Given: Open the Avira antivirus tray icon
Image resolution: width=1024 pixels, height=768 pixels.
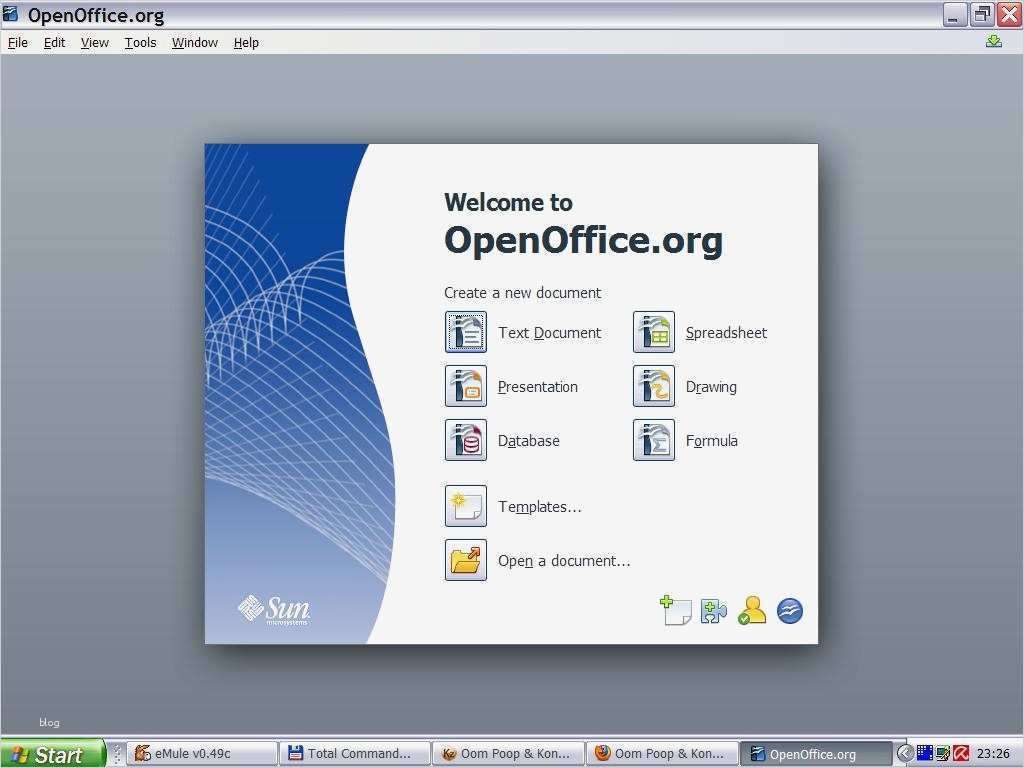Looking at the screenshot, I should [x=960, y=752].
